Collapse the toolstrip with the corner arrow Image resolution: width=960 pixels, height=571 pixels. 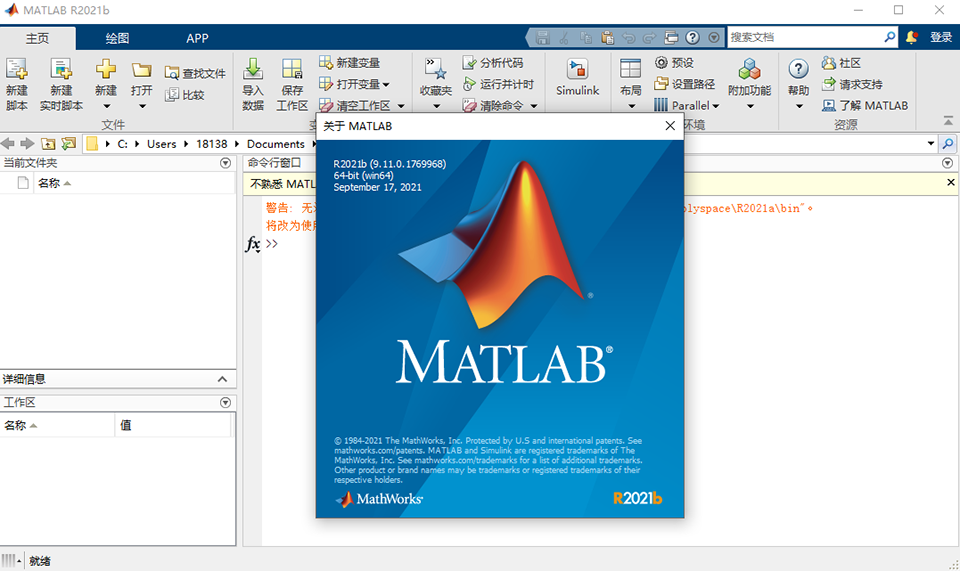948,121
